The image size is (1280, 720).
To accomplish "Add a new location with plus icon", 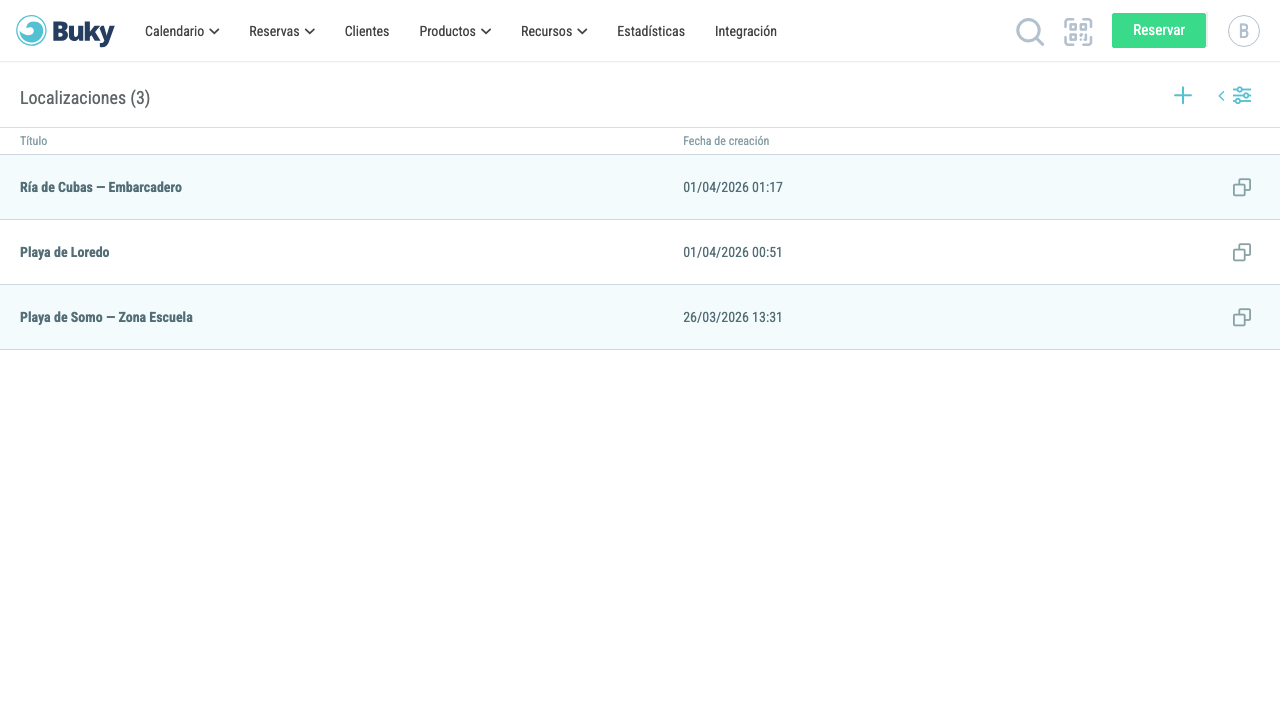I will (1183, 95).
